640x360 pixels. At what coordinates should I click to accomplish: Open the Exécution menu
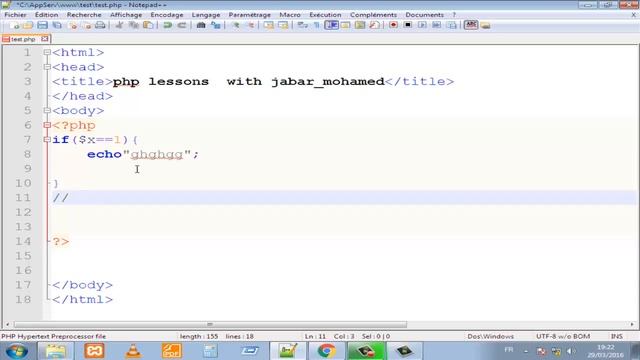[x=325, y=15]
